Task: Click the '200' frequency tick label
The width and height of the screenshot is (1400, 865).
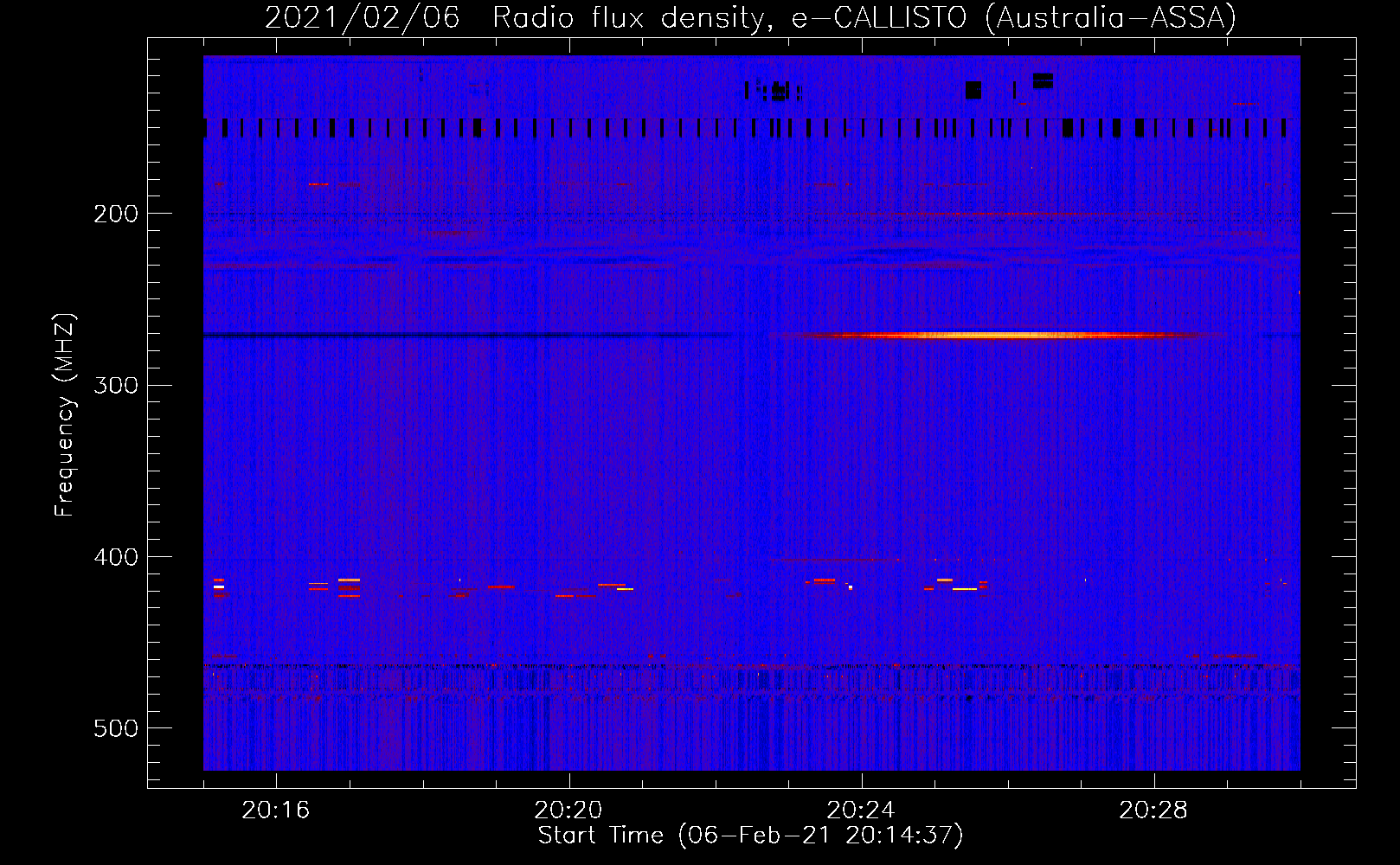Action: [x=116, y=214]
